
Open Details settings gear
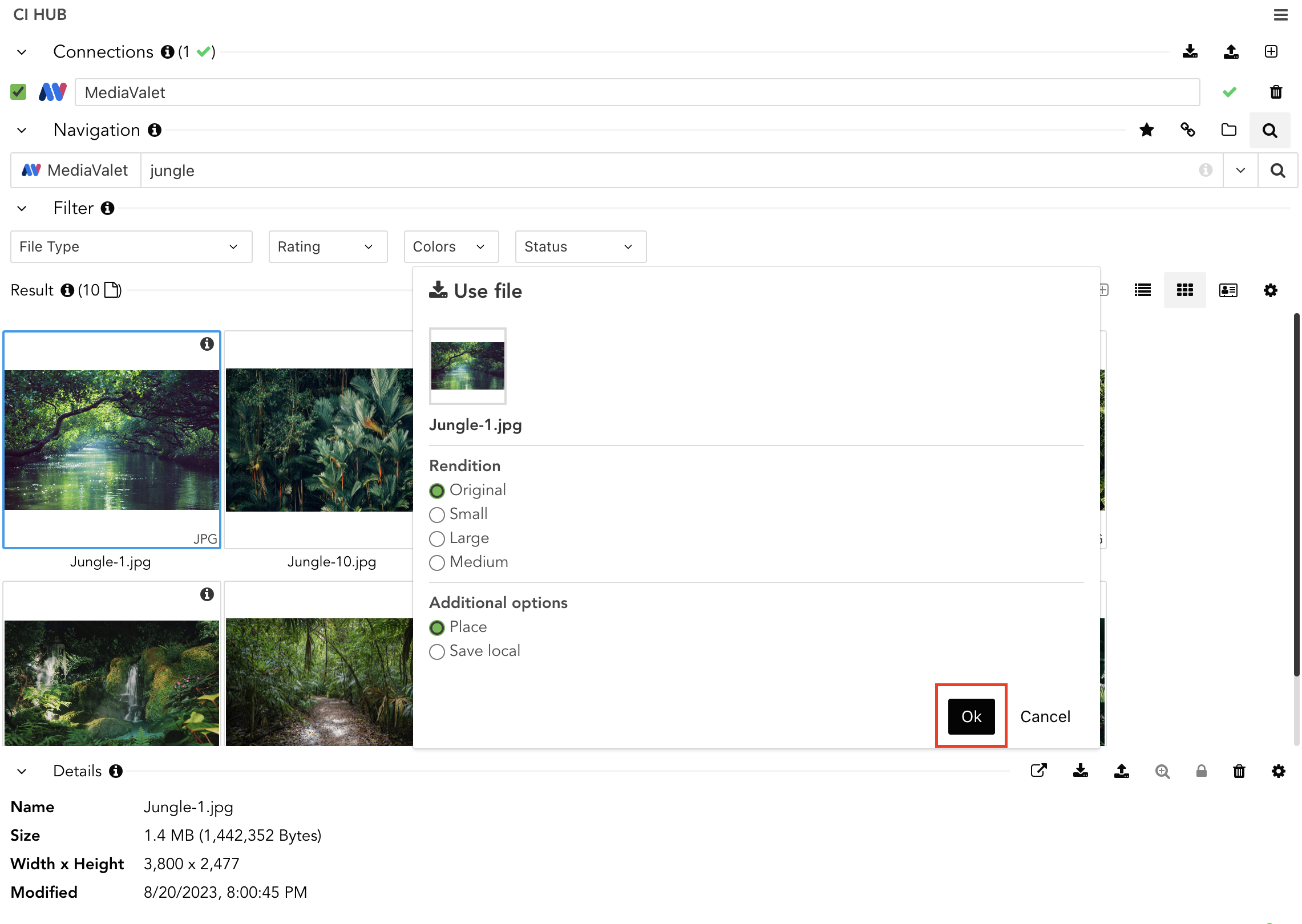coord(1278,771)
